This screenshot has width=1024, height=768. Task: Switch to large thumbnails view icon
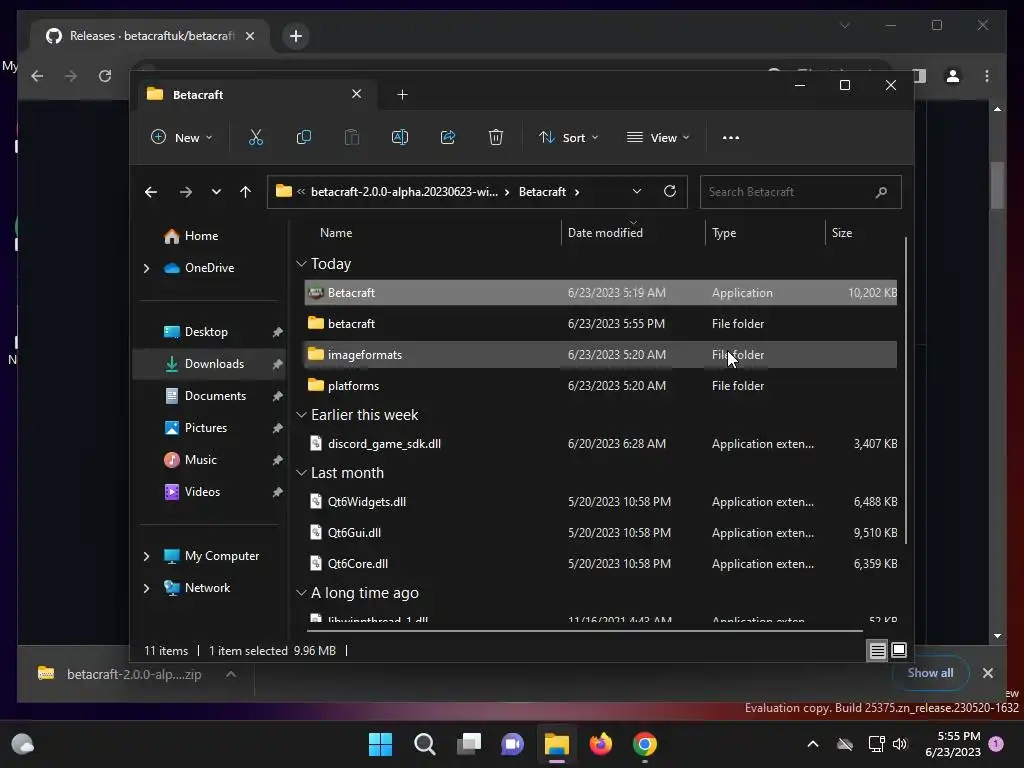pos(899,650)
